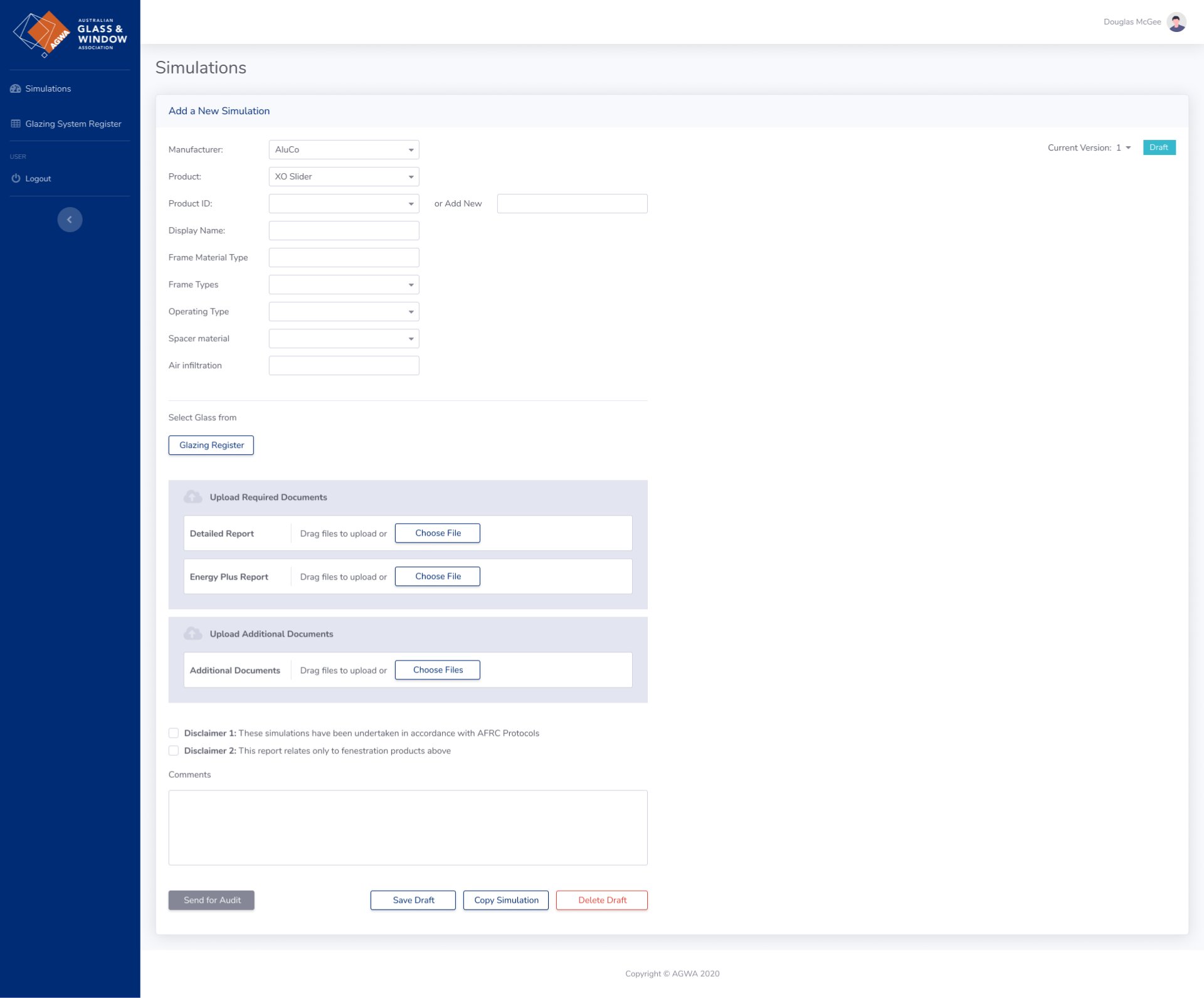This screenshot has width=1204, height=998.
Task: Click the Upload Additional Documents cloud icon
Action: click(x=193, y=634)
